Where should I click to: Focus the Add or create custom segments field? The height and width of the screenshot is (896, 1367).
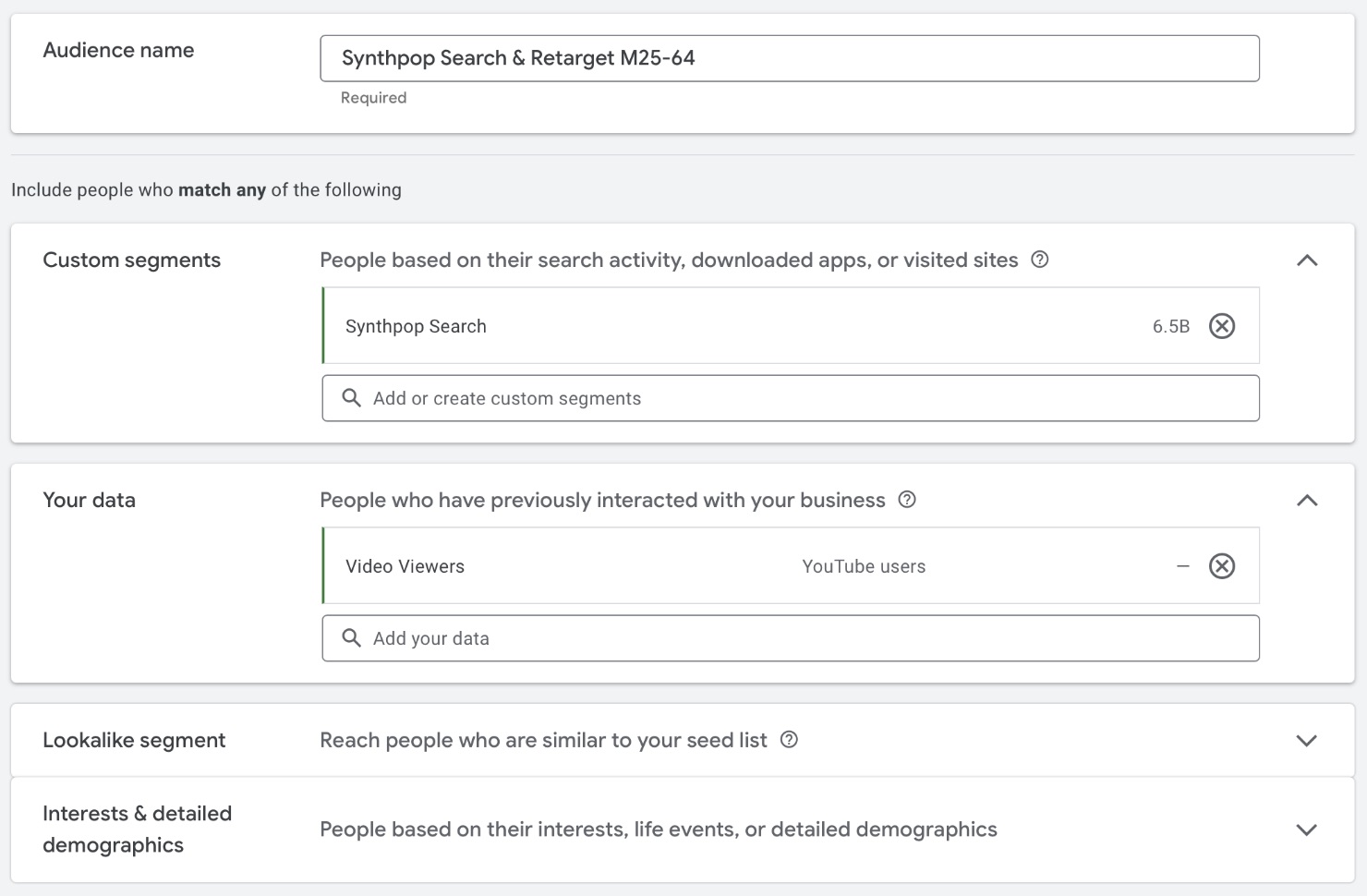point(804,398)
